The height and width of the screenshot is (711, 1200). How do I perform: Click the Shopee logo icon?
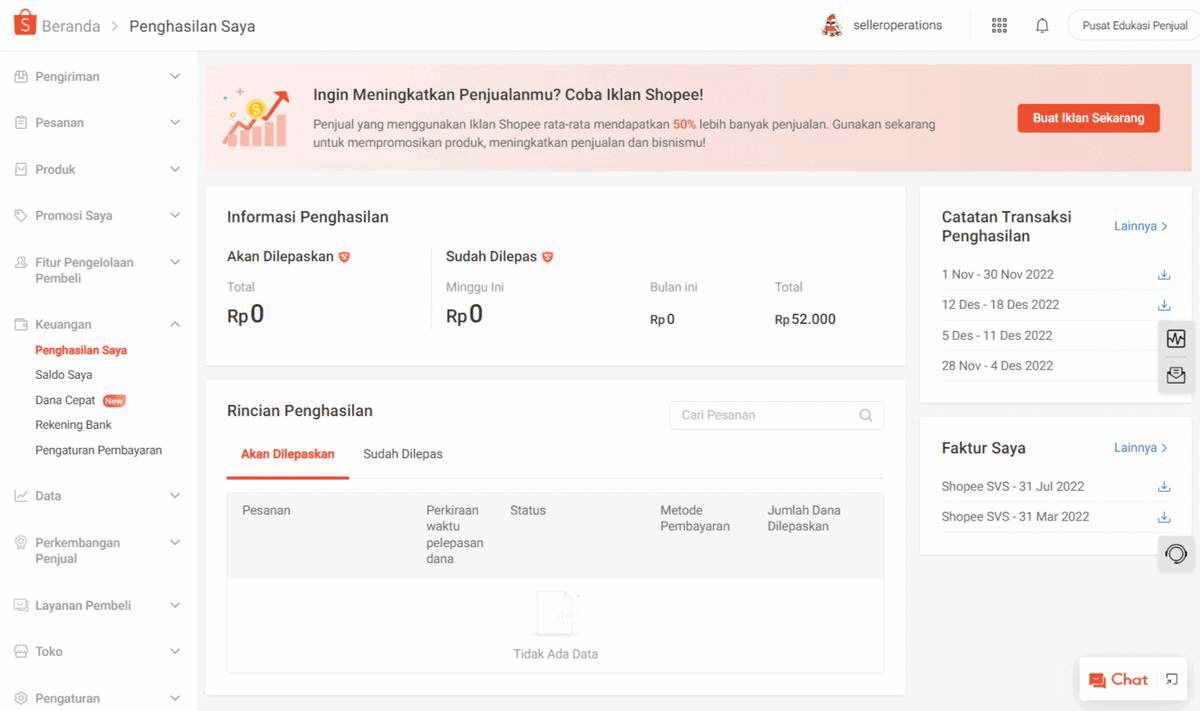tap(25, 24)
